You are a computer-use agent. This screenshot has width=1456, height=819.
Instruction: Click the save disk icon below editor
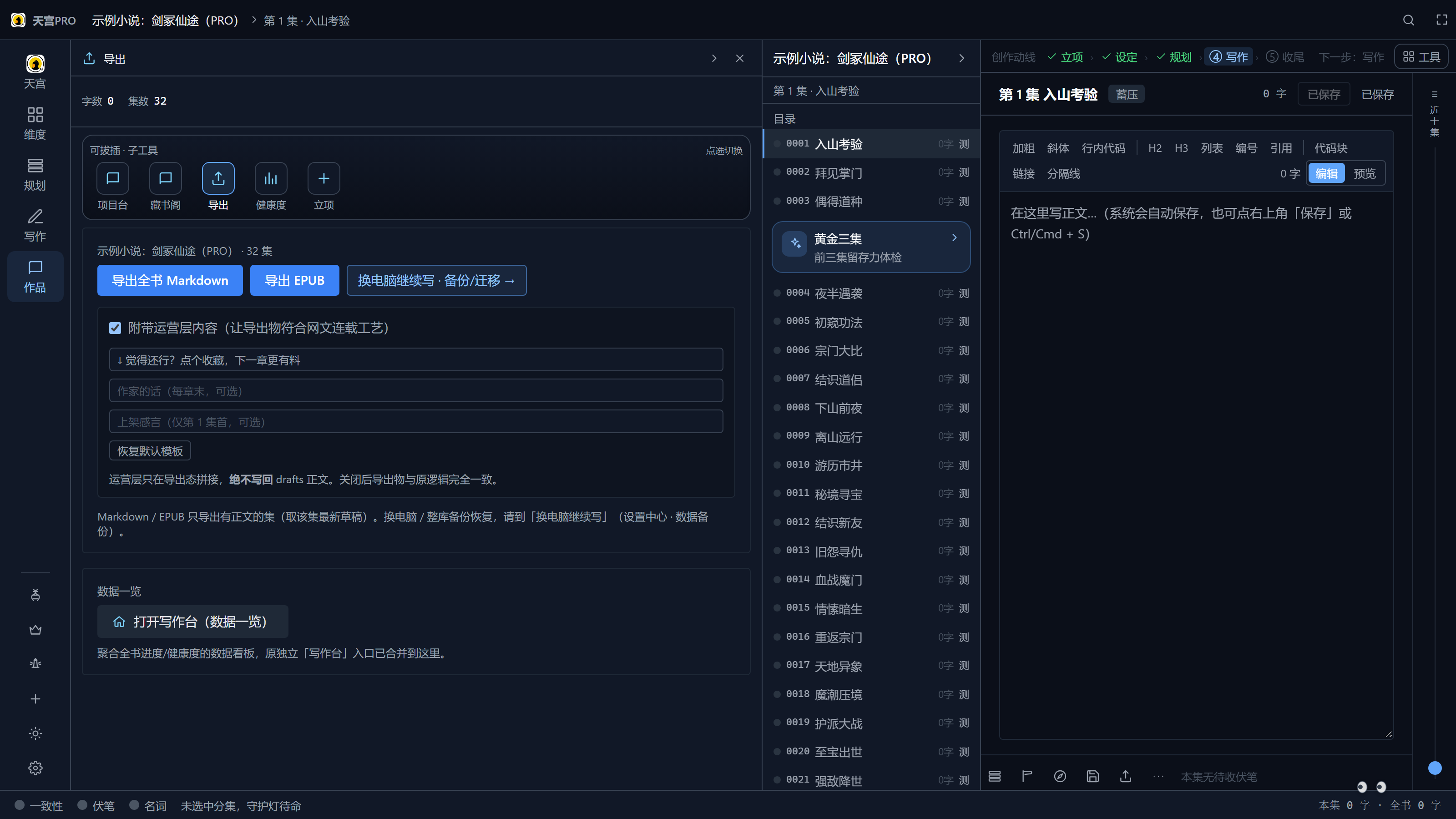tap(1092, 776)
